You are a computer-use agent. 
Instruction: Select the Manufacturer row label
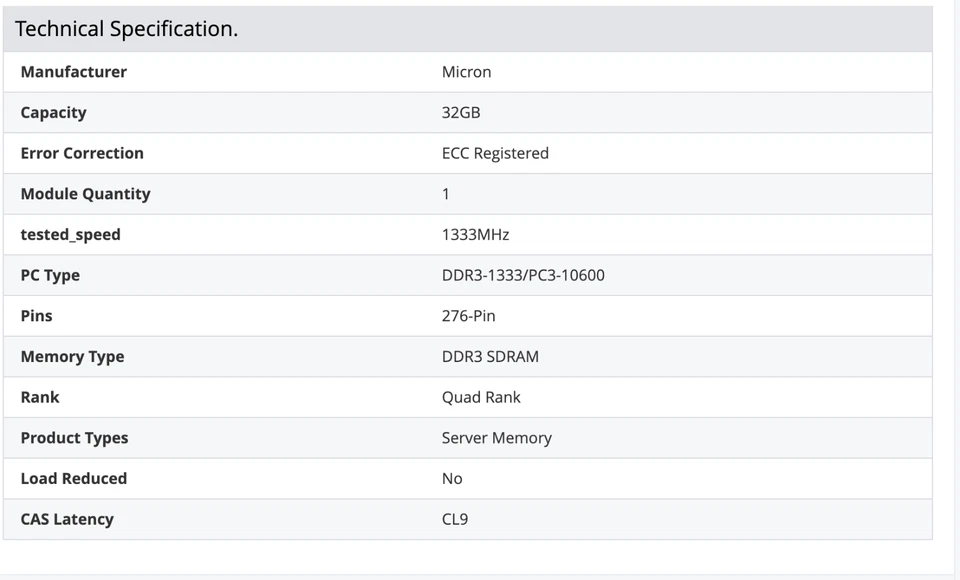pos(73,71)
